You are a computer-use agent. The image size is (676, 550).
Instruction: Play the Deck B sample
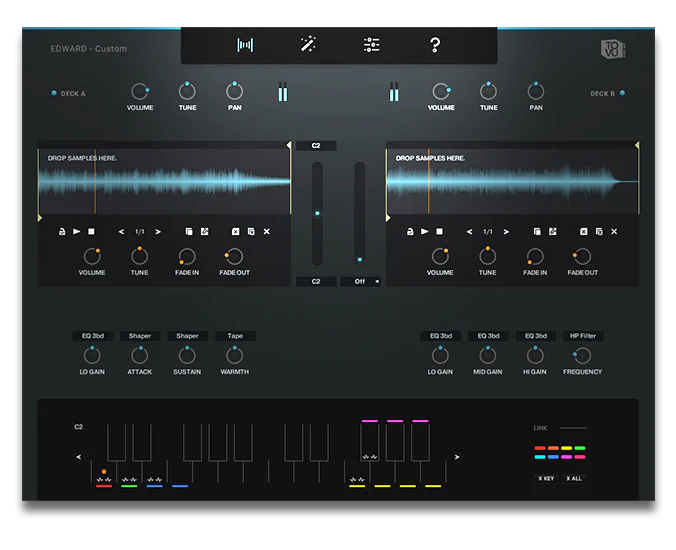(425, 231)
